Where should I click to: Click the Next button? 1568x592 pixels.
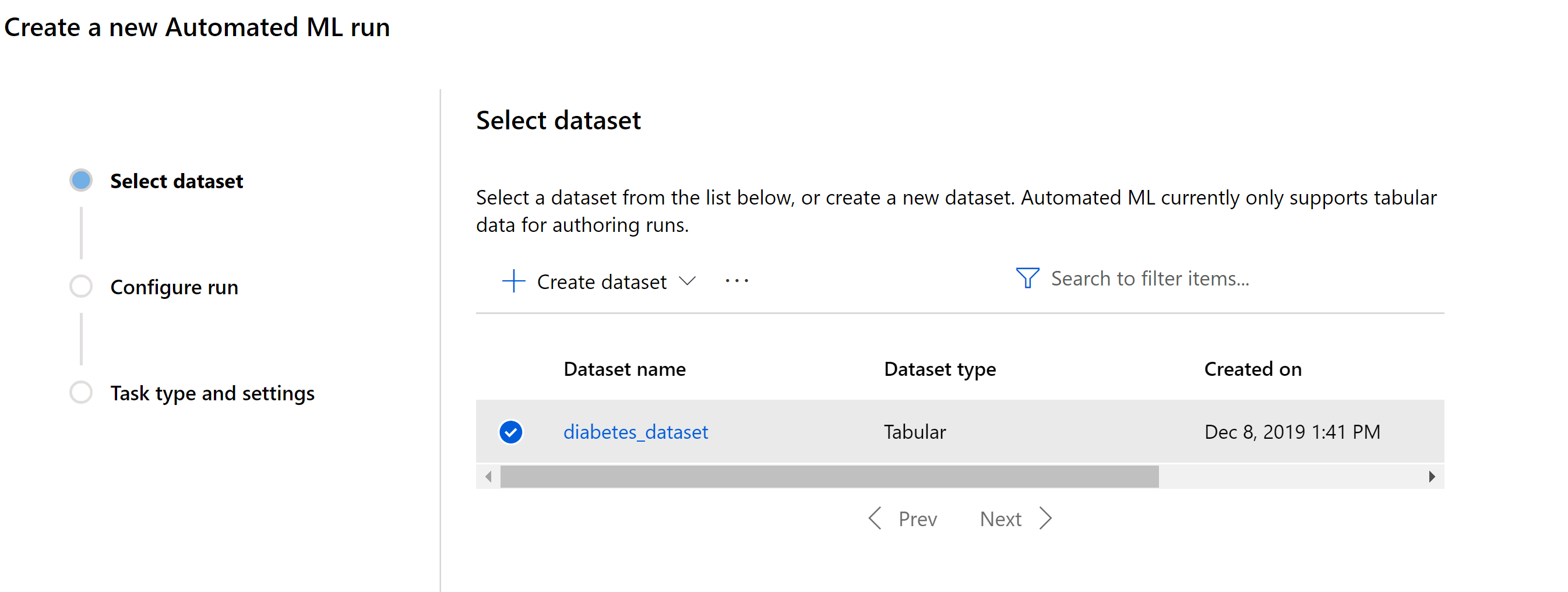click(1016, 519)
